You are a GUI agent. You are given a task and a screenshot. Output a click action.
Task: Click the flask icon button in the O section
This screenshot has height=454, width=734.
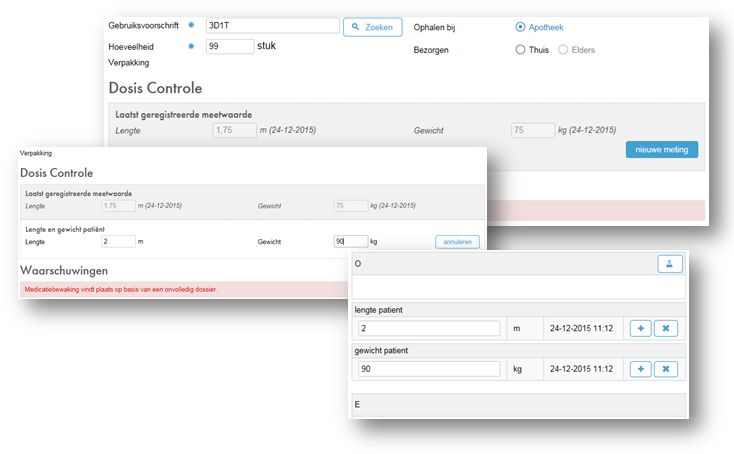click(x=669, y=263)
